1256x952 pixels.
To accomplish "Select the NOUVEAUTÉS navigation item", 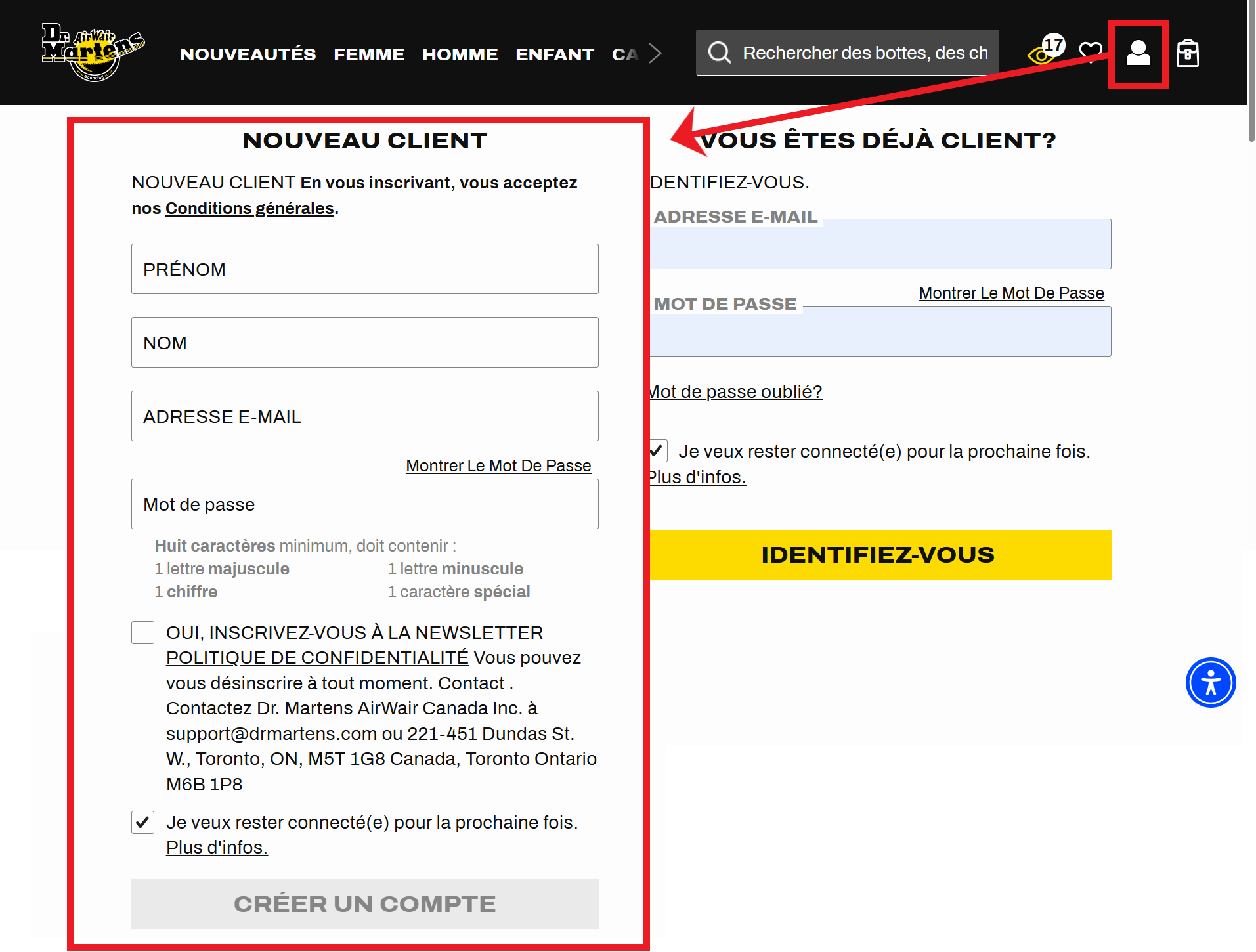I will click(248, 54).
